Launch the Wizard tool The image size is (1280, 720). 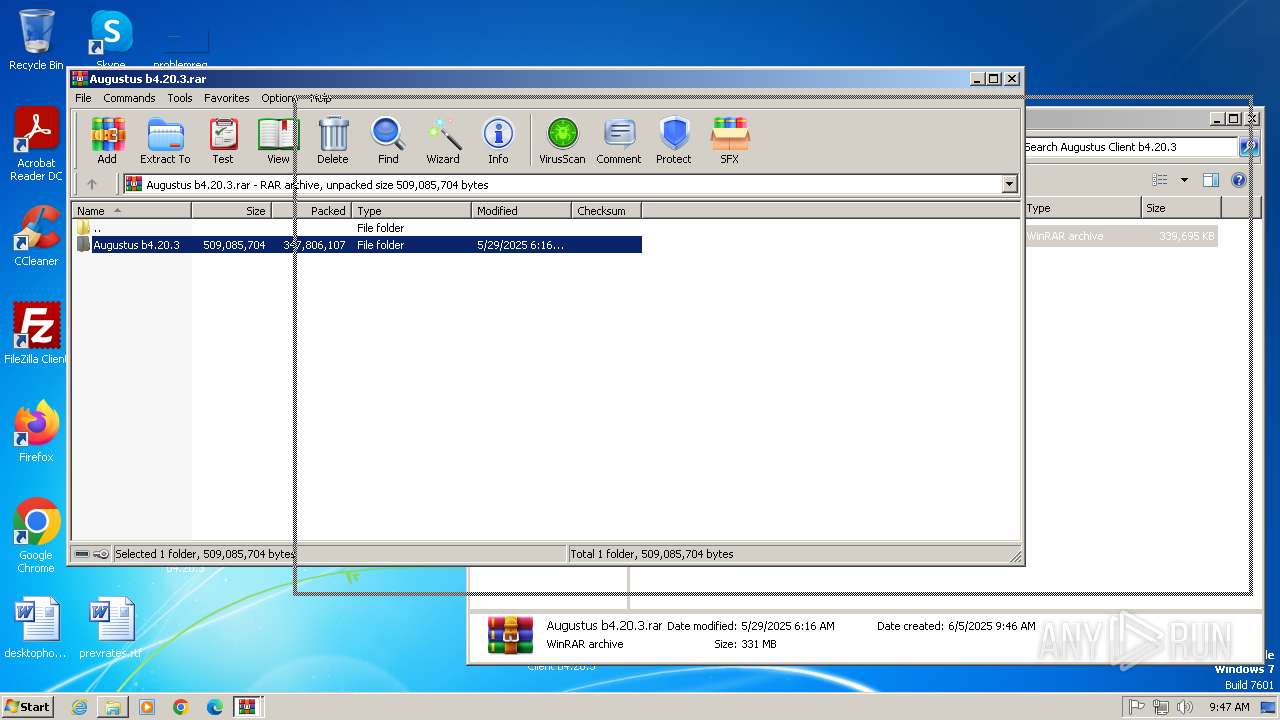[443, 140]
